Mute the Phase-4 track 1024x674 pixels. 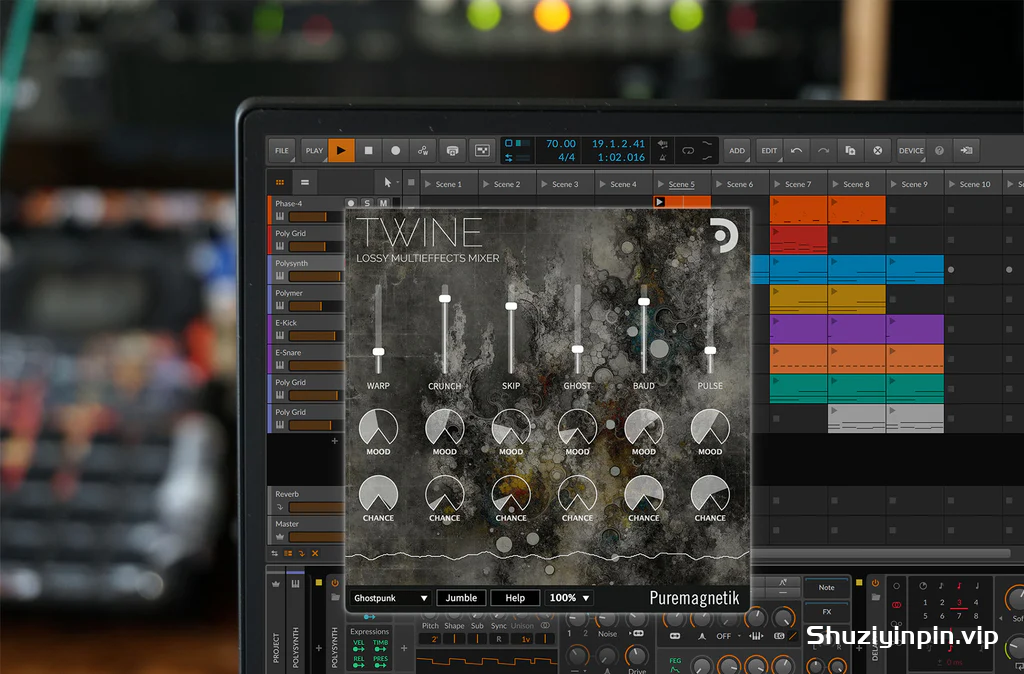[383, 203]
